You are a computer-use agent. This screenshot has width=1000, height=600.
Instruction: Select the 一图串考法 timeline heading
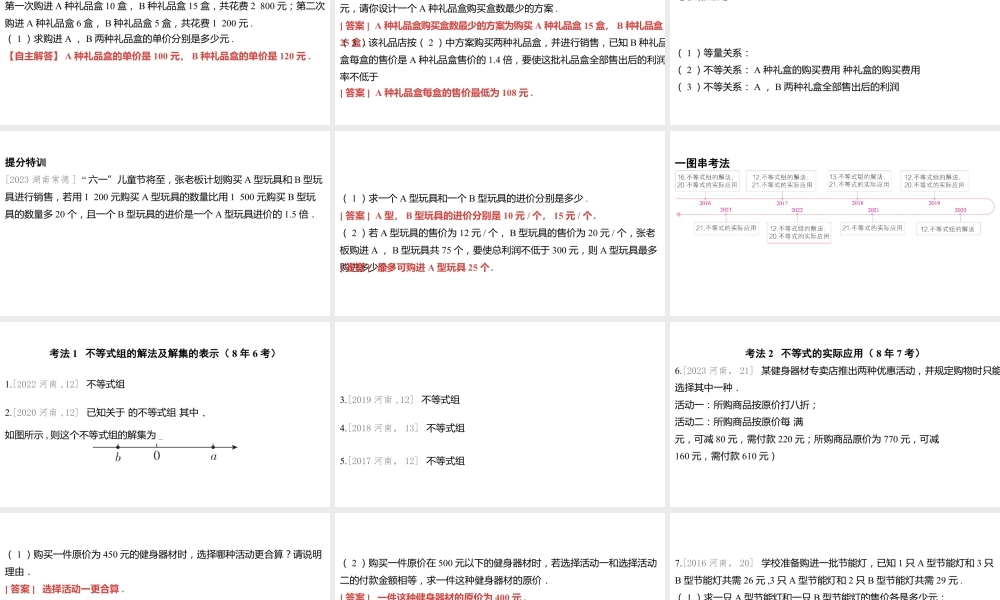[x=701, y=162]
